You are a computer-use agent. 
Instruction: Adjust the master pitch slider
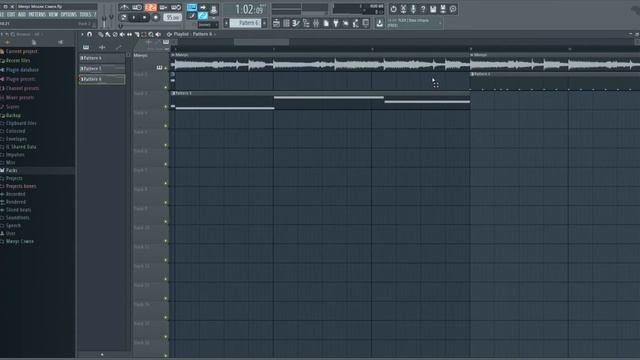(111, 16)
